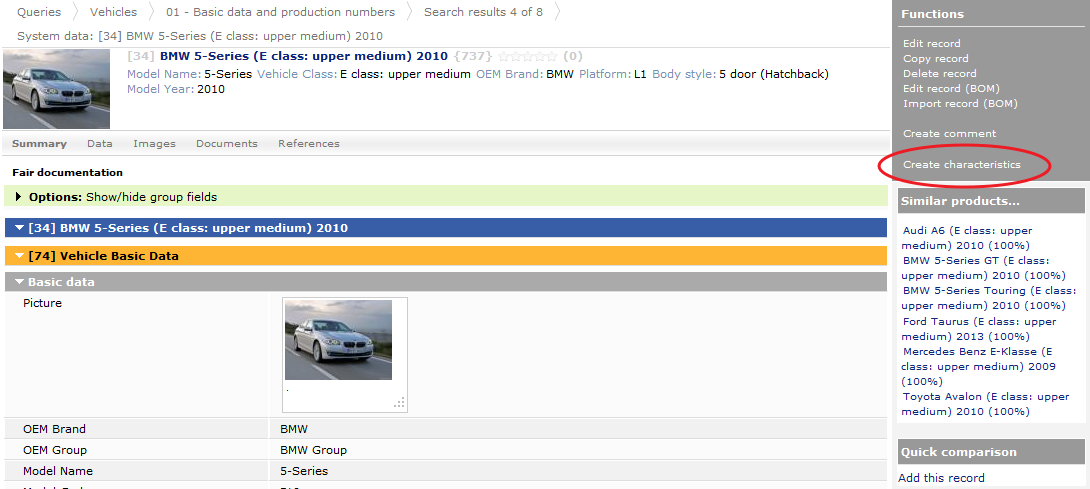Open the Queries breadcrumb
1090x489 pixels.
pyautogui.click(x=39, y=12)
